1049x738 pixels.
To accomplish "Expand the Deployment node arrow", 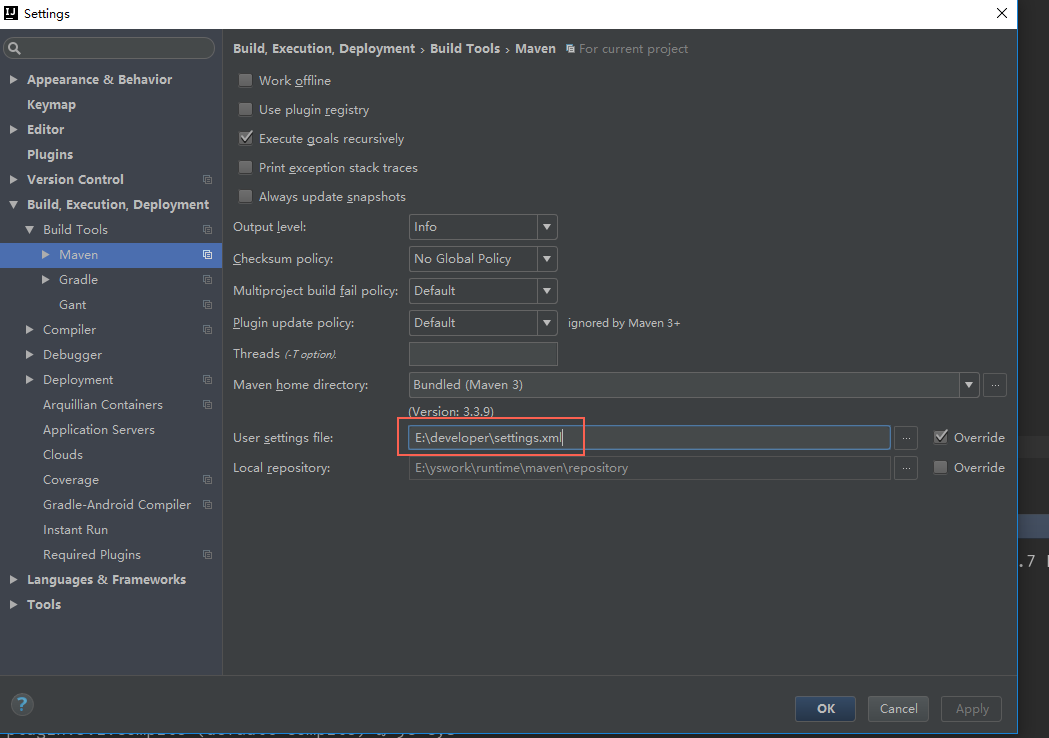I will [x=29, y=379].
